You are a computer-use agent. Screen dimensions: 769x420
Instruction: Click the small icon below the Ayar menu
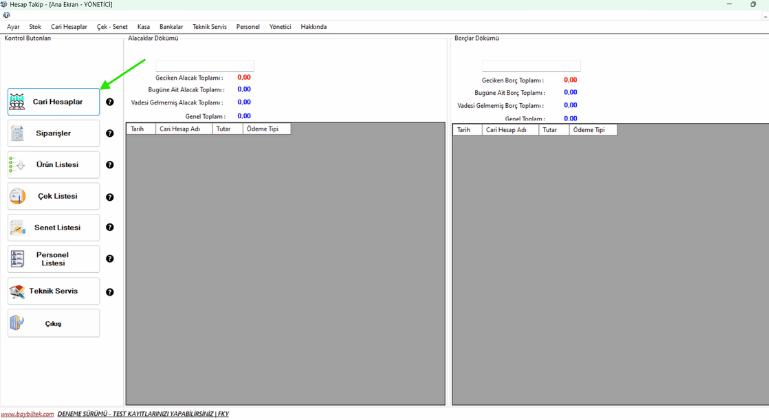(7, 15)
